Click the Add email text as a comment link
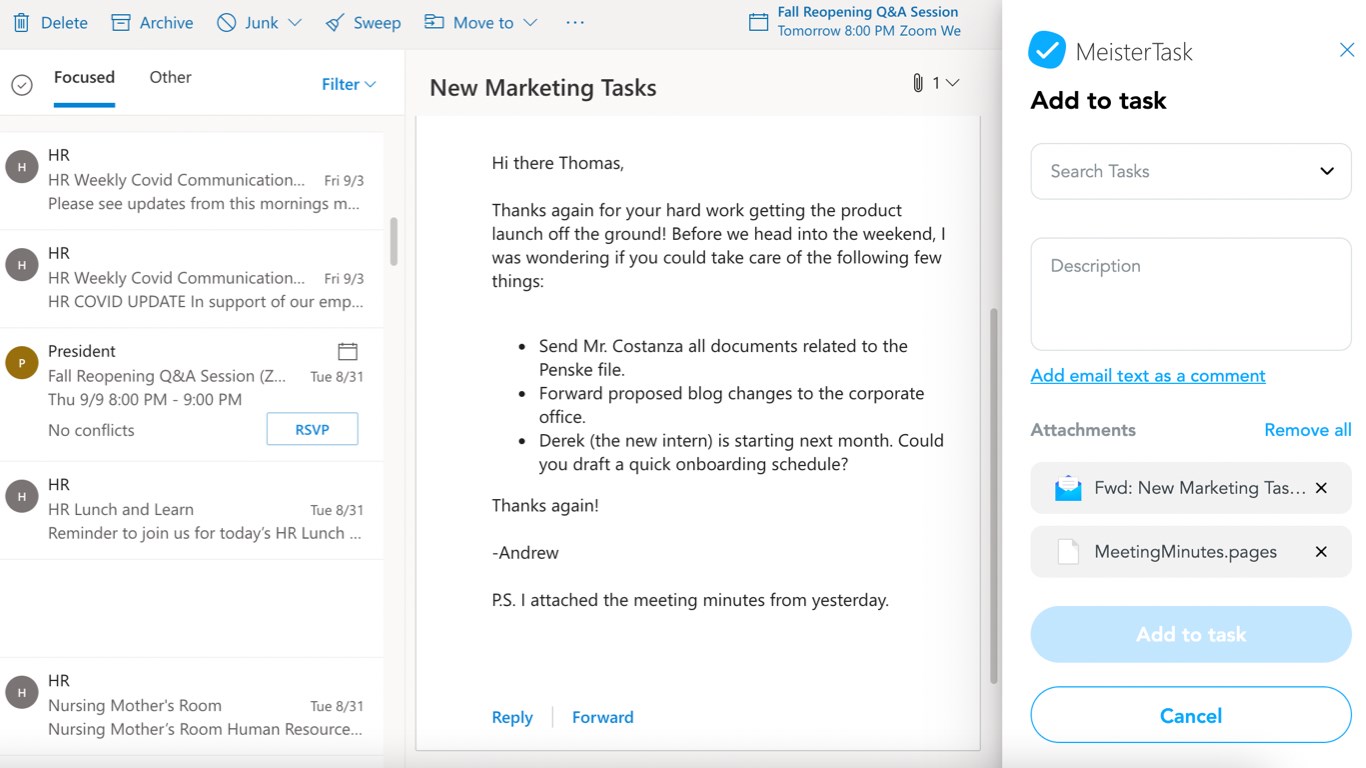This screenshot has height=768, width=1366. (x=1148, y=376)
